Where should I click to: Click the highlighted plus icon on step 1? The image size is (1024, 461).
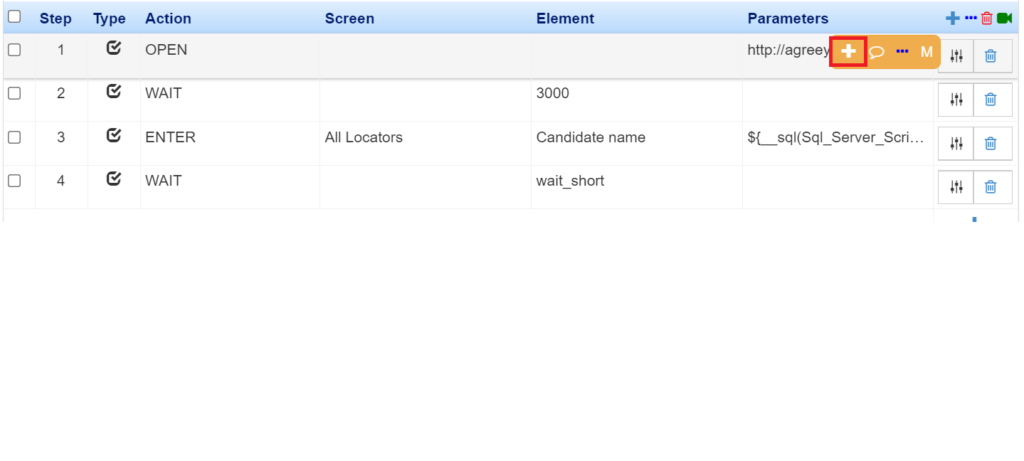click(848, 52)
